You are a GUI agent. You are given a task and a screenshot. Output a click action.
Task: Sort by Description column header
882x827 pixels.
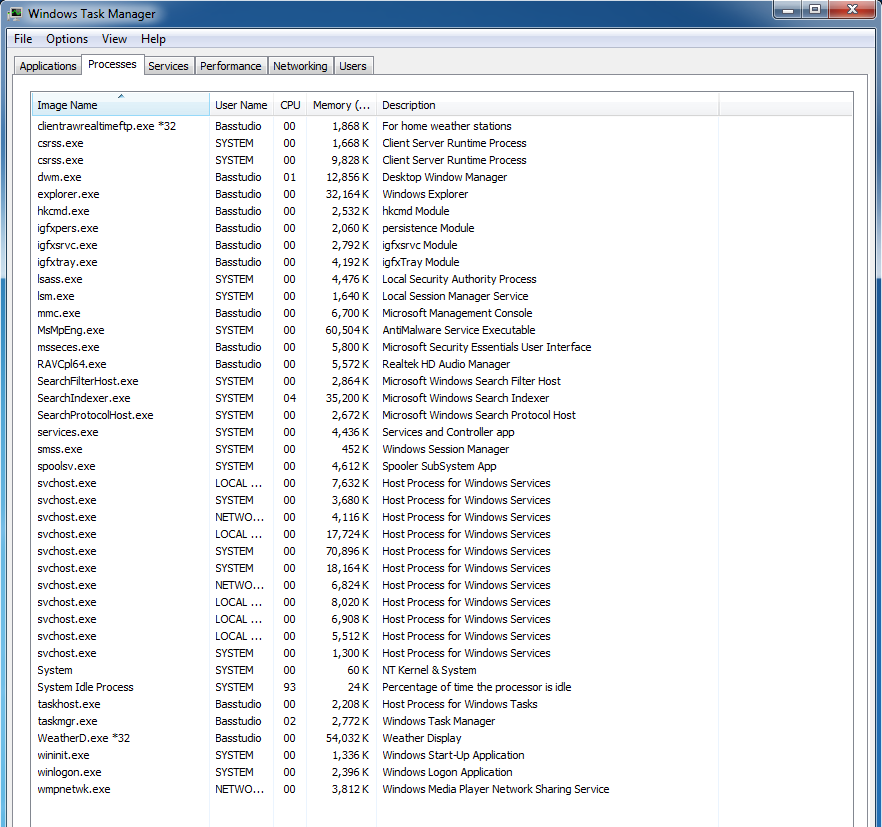(547, 105)
